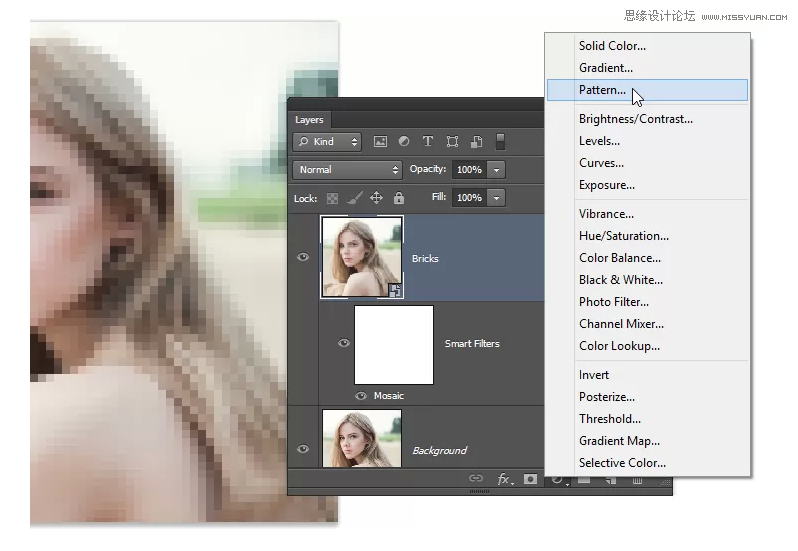Image resolution: width=798 pixels, height=551 pixels.
Task: Click the pixel layer filter icon
Action: pyautogui.click(x=380, y=142)
